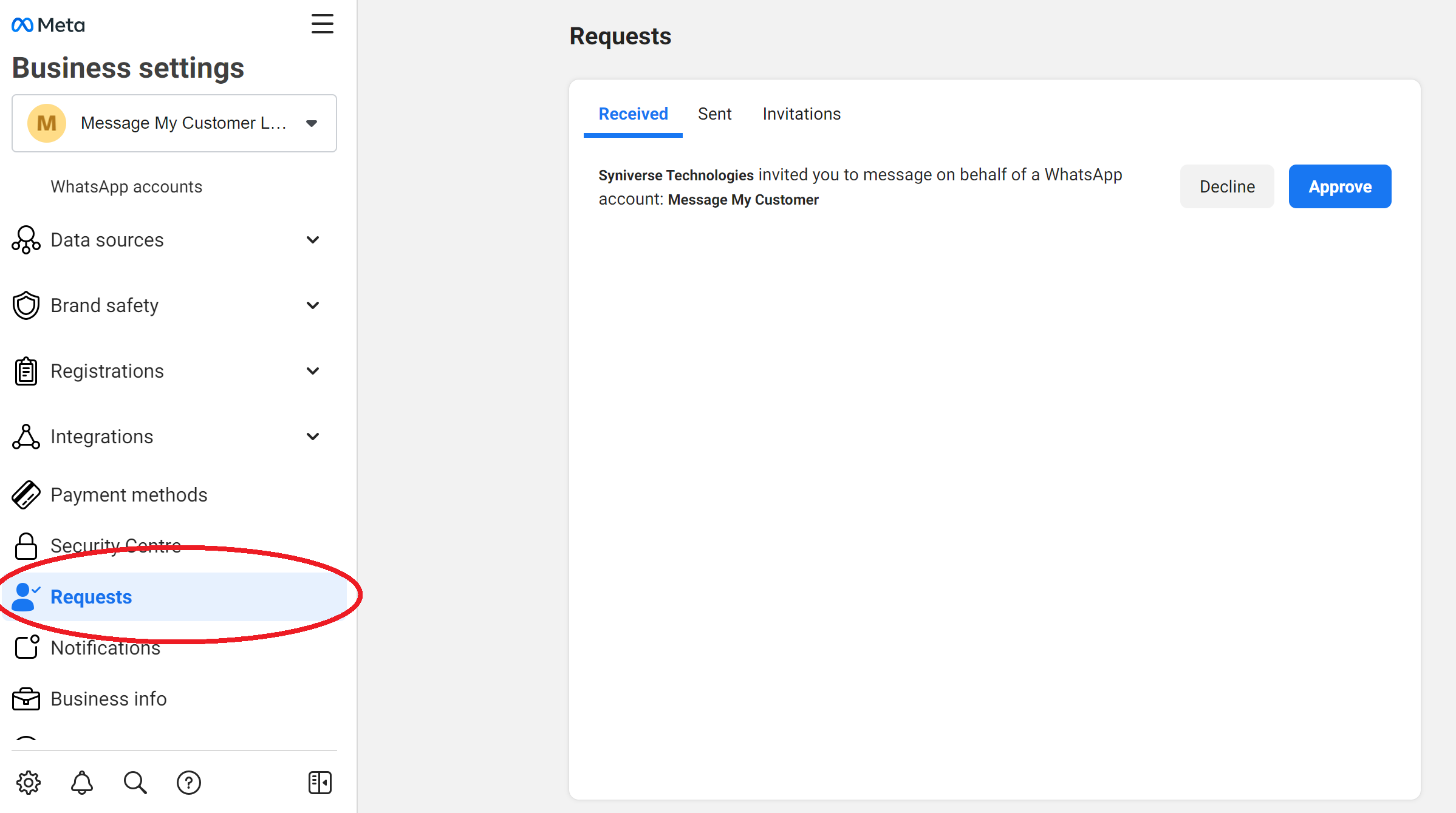1456x813 pixels.
Task: Click the Requests page heading
Action: 620,36
